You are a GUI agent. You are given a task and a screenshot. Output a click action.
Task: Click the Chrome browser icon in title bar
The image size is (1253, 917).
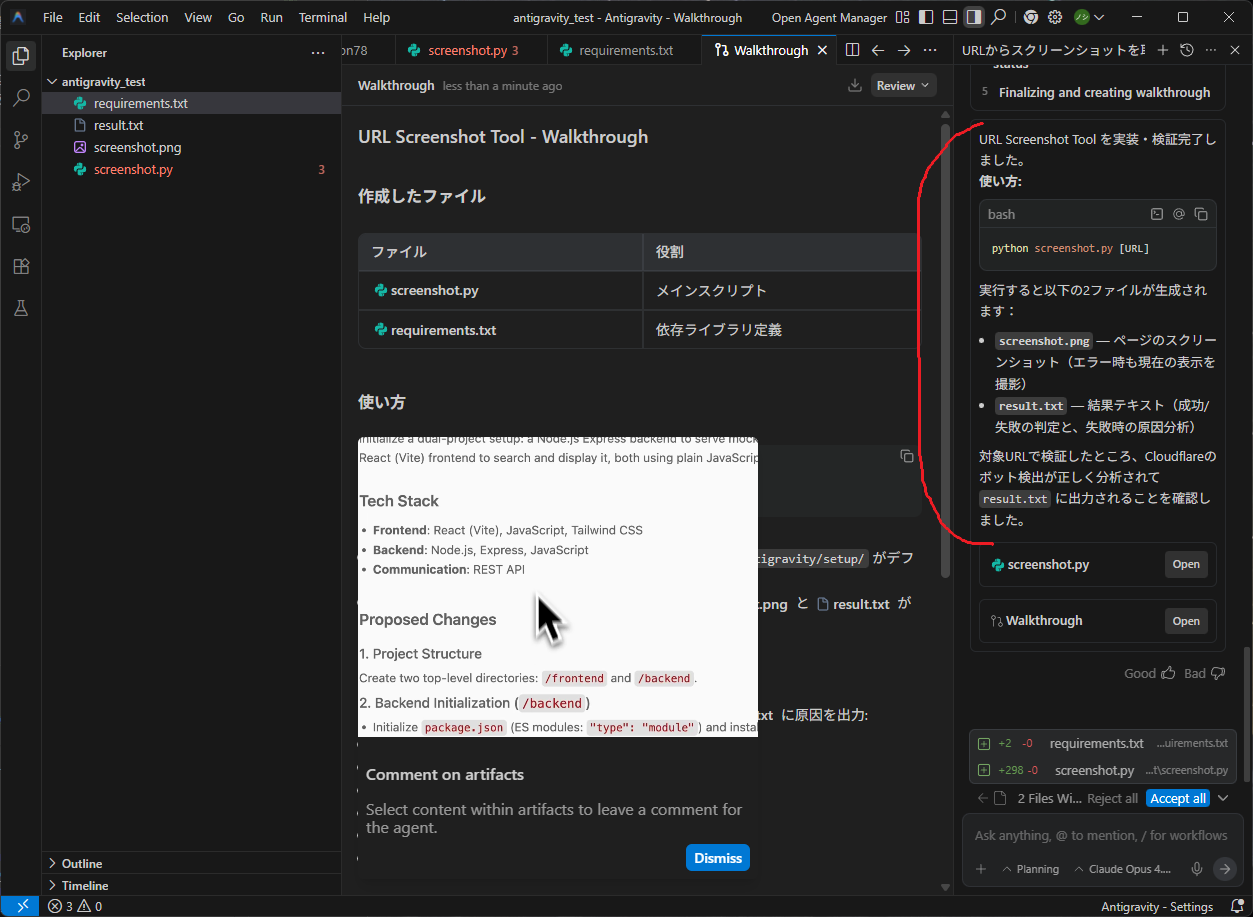pyautogui.click(x=1030, y=17)
